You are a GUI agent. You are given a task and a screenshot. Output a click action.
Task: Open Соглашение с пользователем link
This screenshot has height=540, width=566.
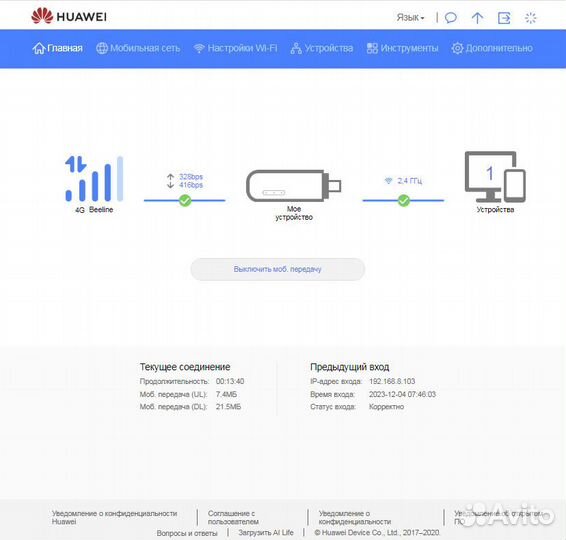(x=233, y=517)
